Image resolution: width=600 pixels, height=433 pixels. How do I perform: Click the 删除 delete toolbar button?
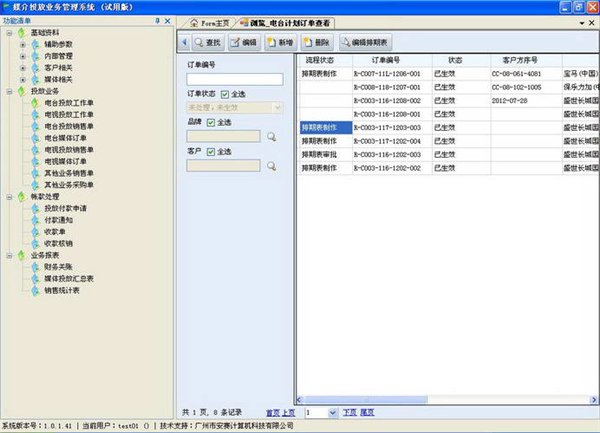(x=316, y=43)
